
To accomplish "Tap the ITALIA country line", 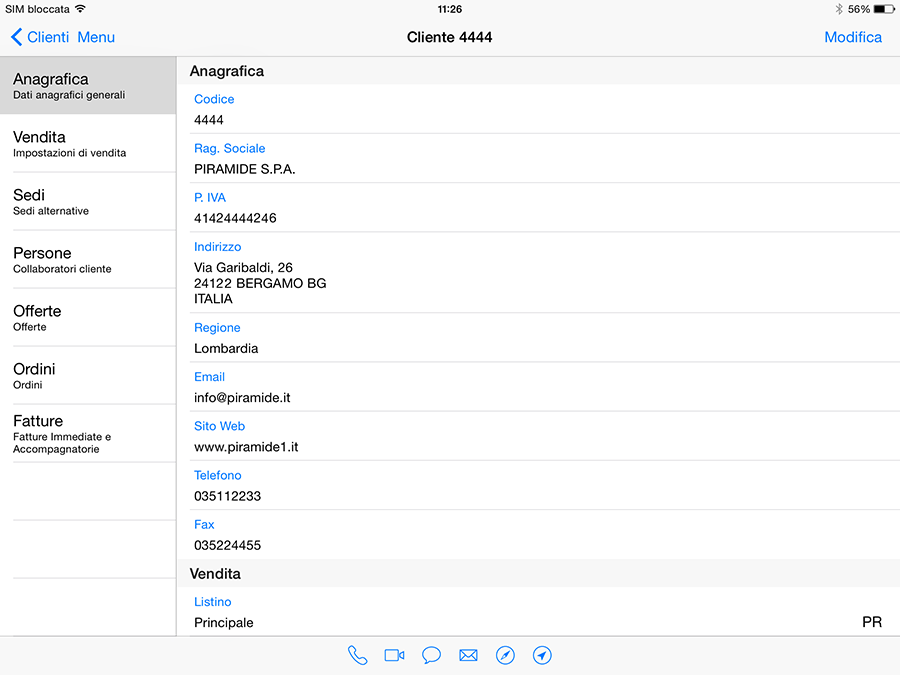I will point(213,299).
